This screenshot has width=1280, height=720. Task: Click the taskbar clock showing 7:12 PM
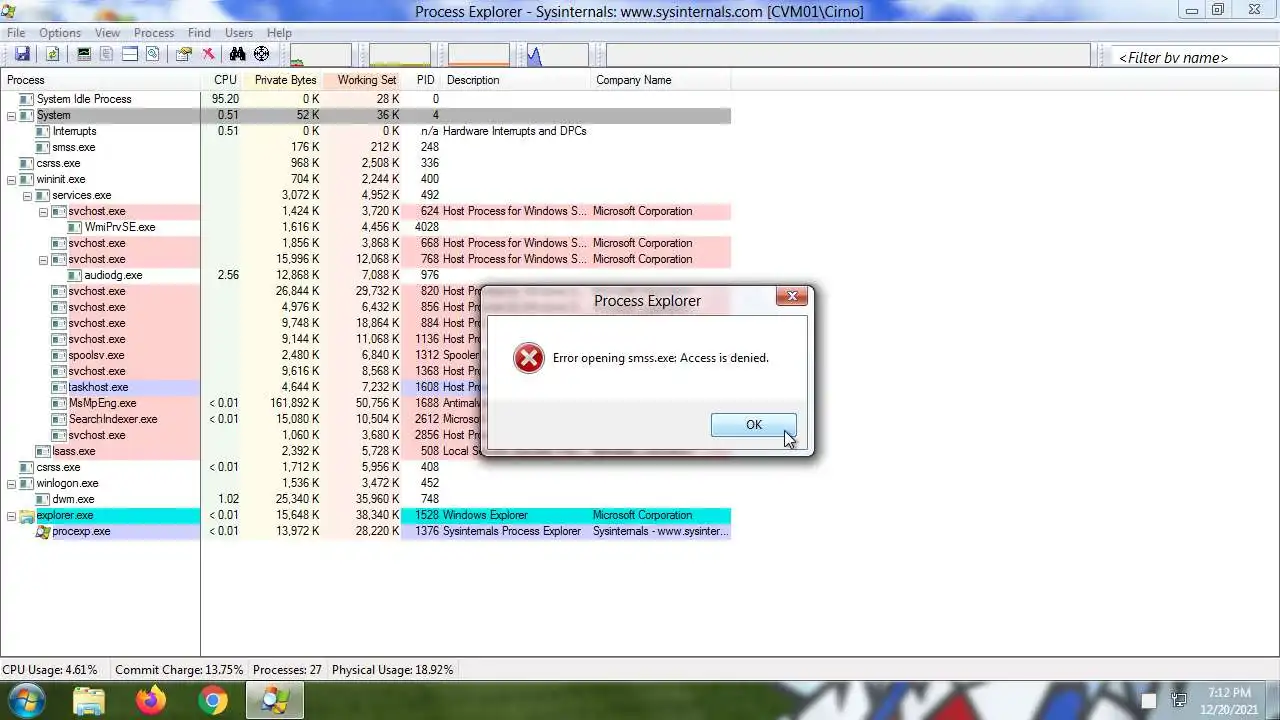coord(1229,700)
